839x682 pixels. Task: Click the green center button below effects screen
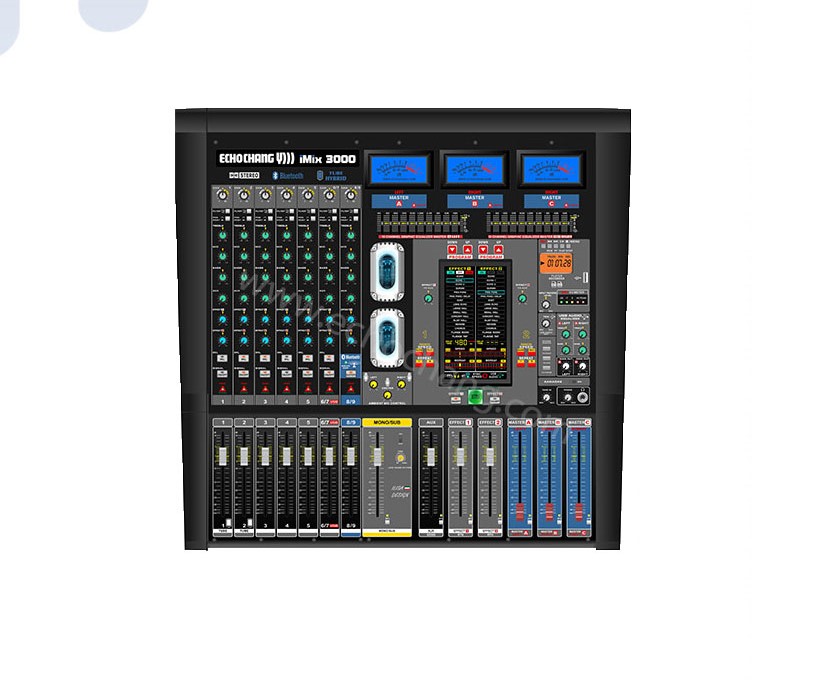coord(475,397)
